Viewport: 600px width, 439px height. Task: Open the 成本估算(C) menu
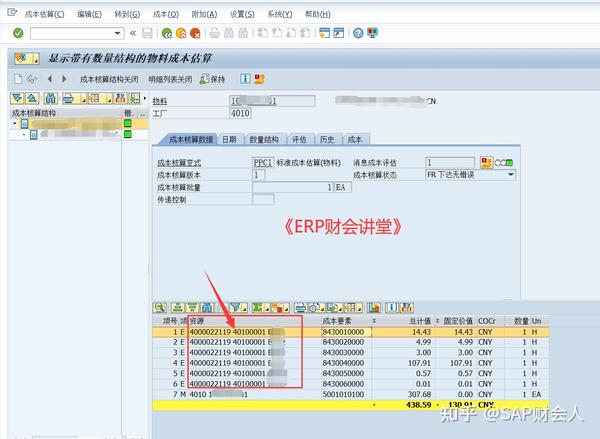pyautogui.click(x=44, y=14)
